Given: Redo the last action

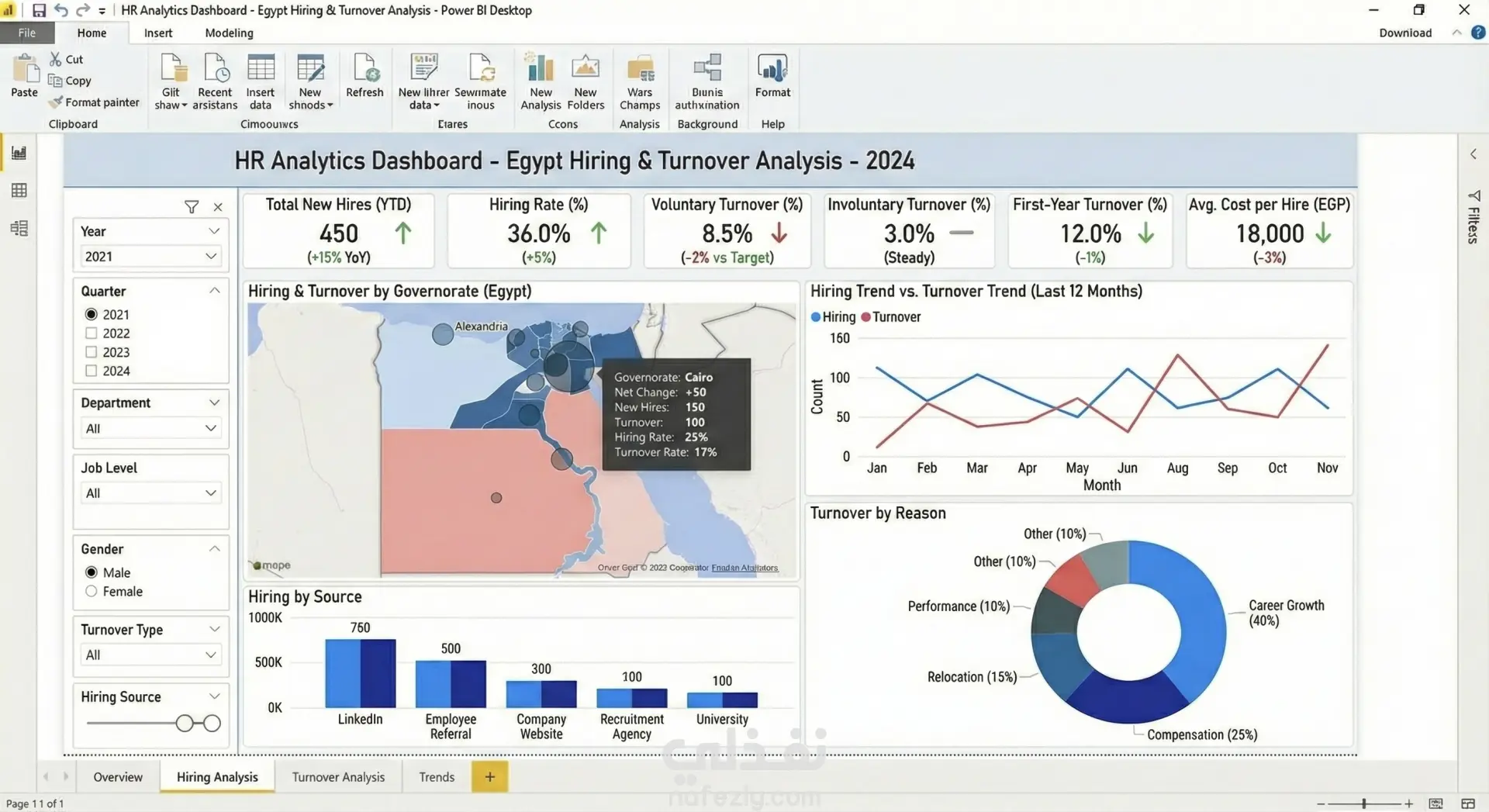Looking at the screenshot, I should pos(82,10).
